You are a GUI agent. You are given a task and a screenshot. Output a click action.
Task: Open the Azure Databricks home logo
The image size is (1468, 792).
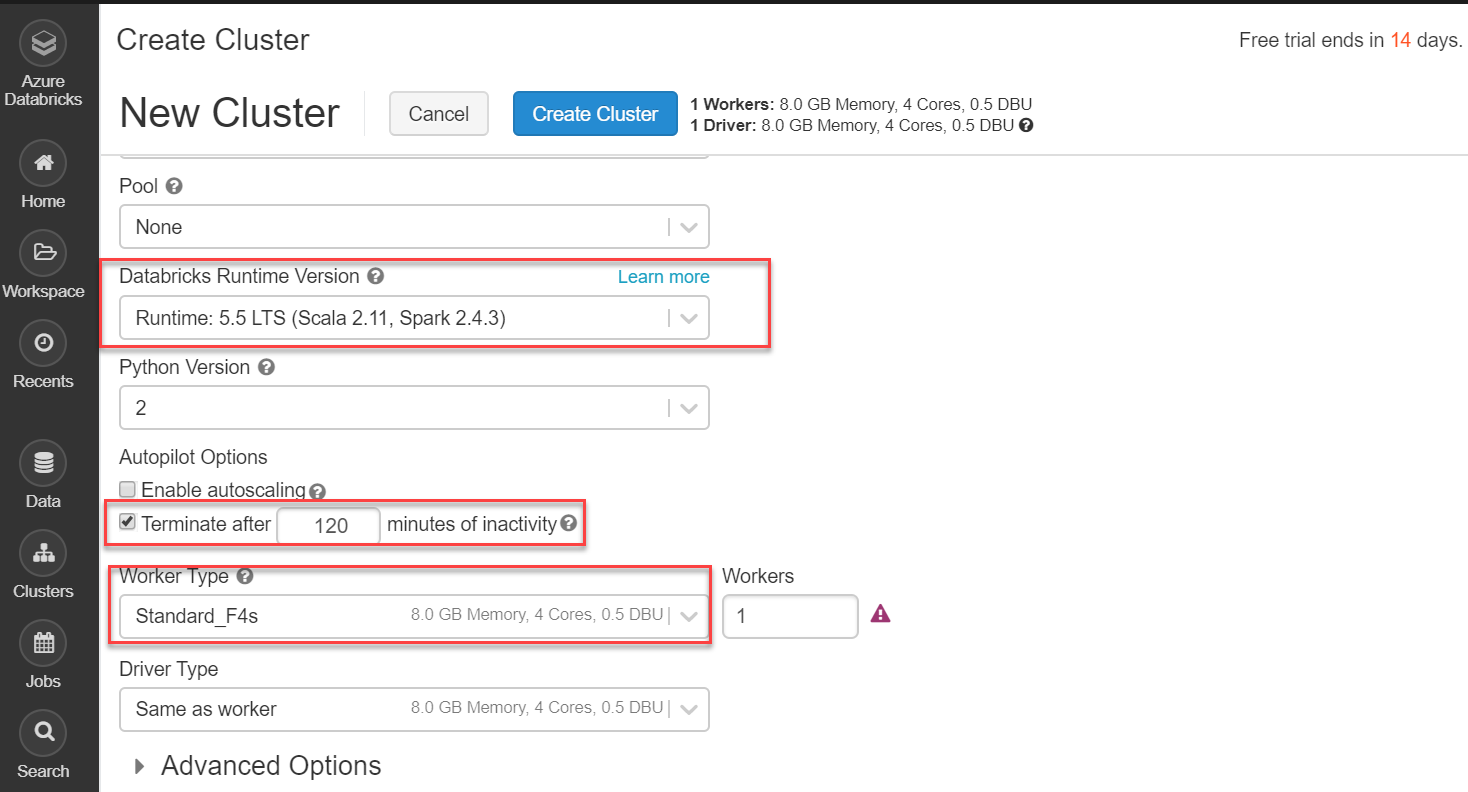42,43
